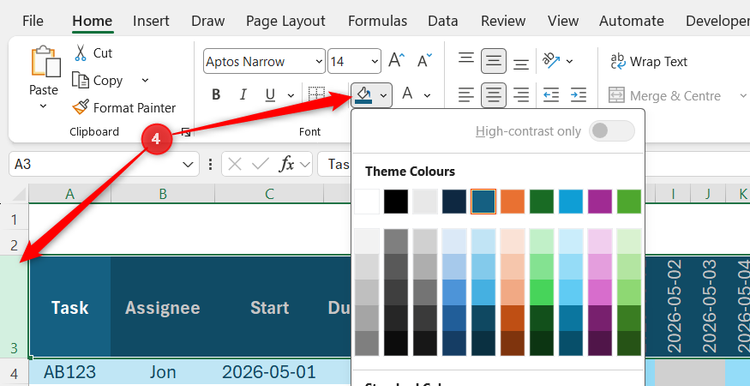Open the Page Layout tab
750x386 pixels.
pyautogui.click(x=286, y=21)
